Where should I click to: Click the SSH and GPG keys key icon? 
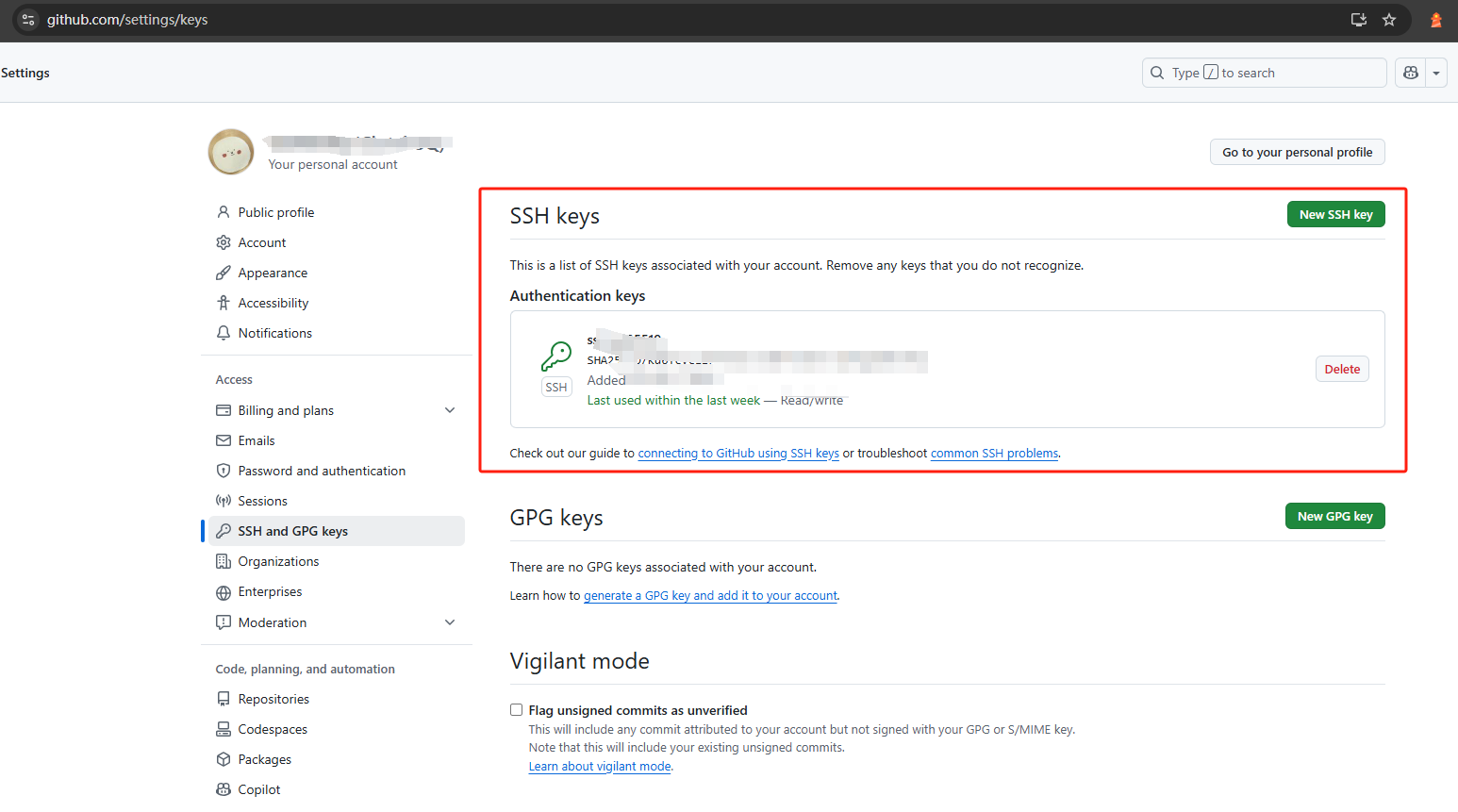point(224,531)
